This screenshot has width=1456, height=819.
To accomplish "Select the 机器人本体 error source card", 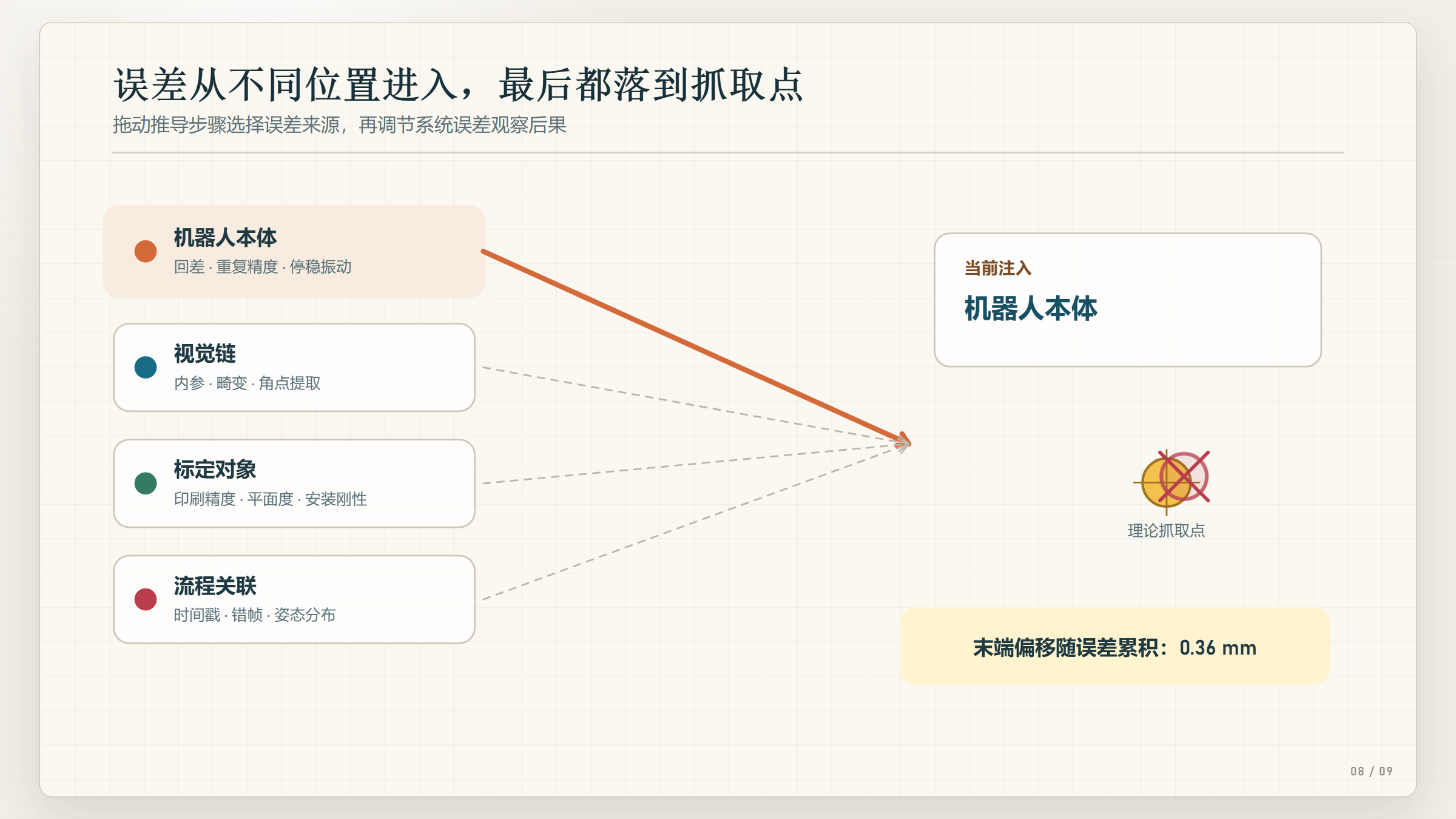I will pyautogui.click(x=294, y=251).
